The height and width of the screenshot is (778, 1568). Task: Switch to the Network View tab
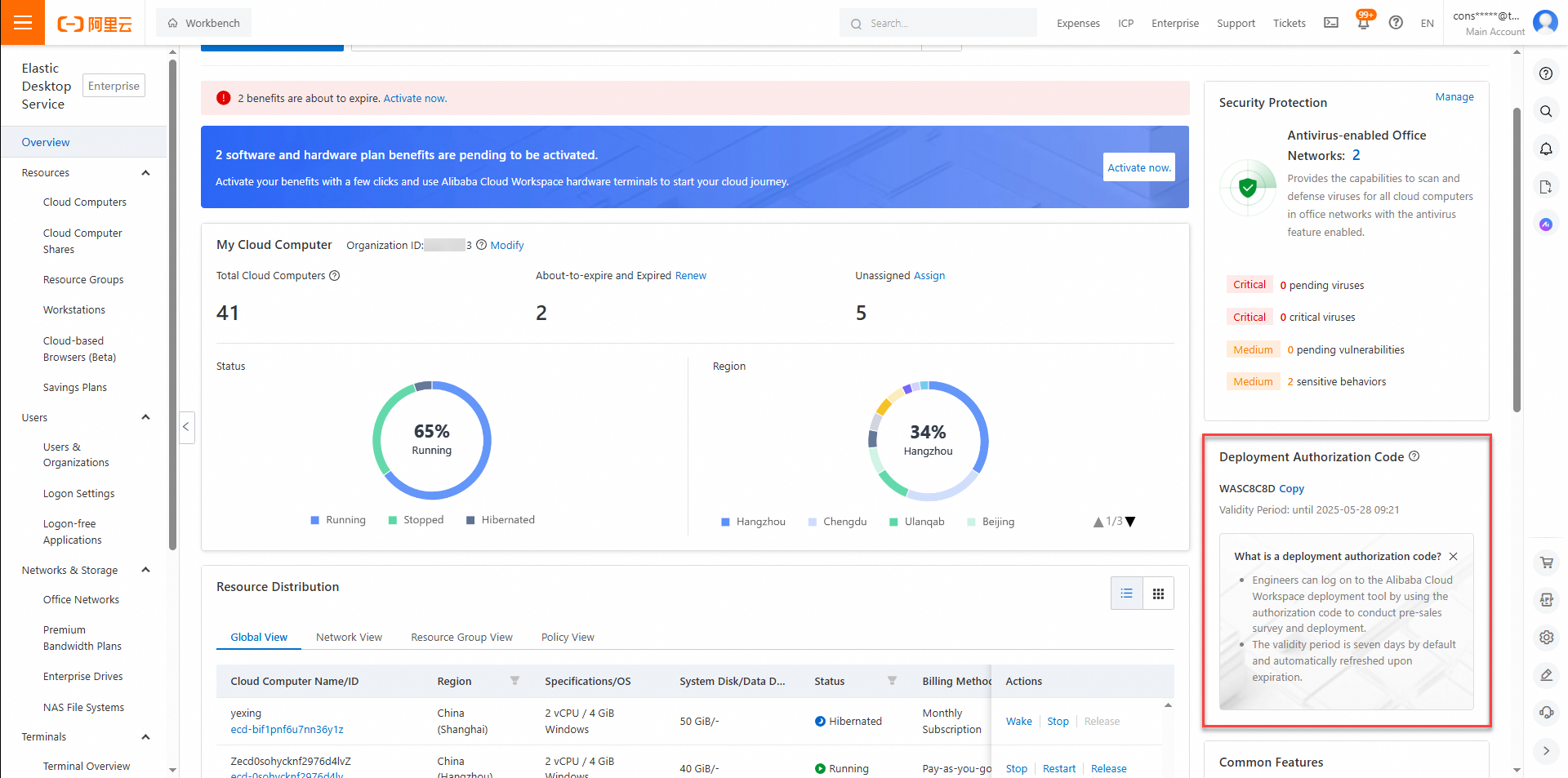[x=349, y=638]
